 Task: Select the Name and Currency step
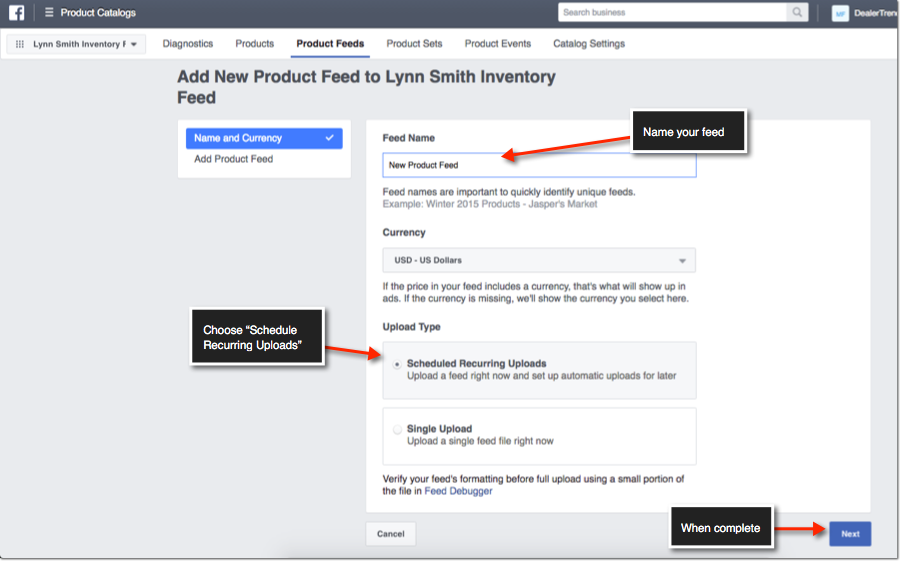264,138
